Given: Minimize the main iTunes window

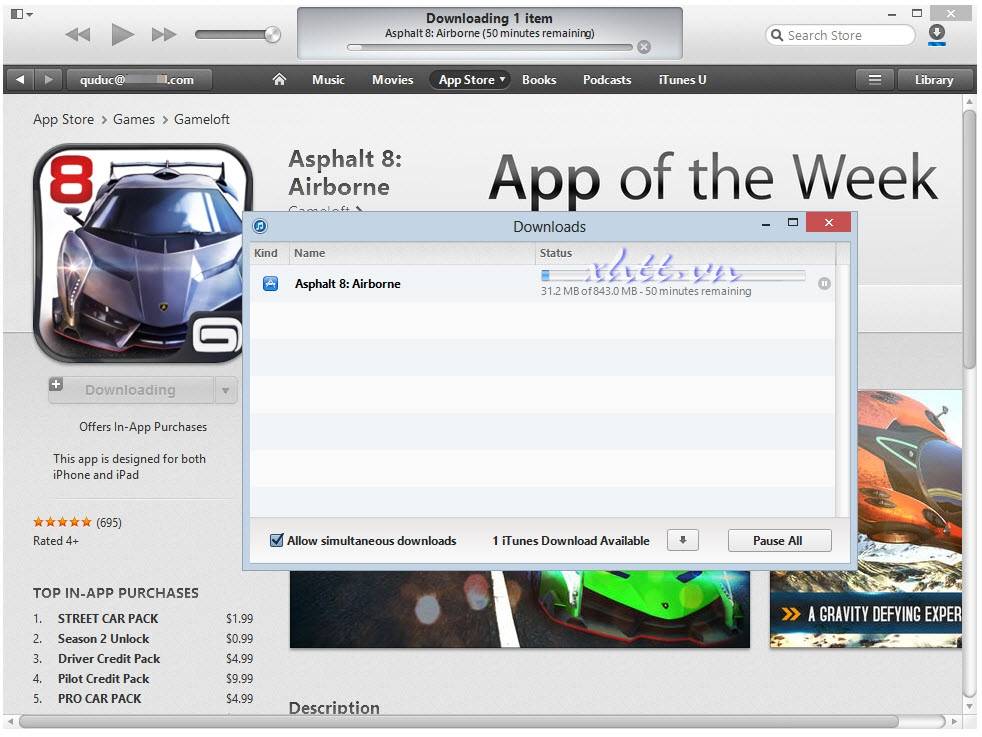Looking at the screenshot, I should pyautogui.click(x=892, y=14).
